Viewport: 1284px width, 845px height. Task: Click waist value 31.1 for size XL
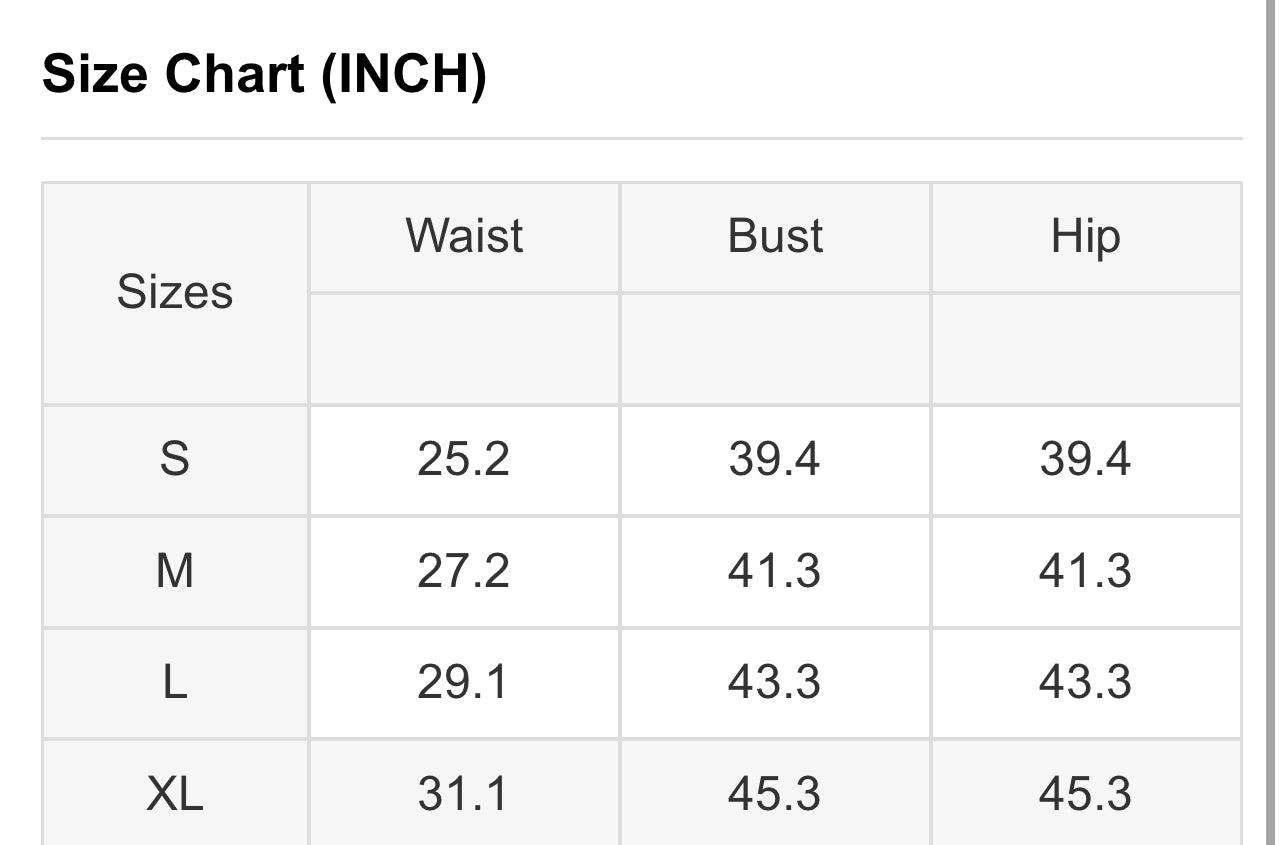(464, 794)
